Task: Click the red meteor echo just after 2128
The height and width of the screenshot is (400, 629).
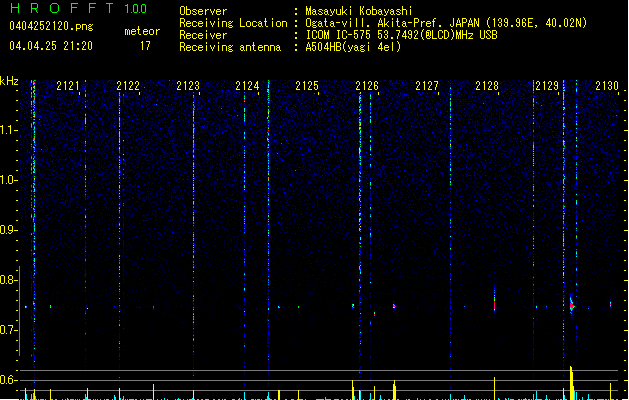Action: pos(494,303)
